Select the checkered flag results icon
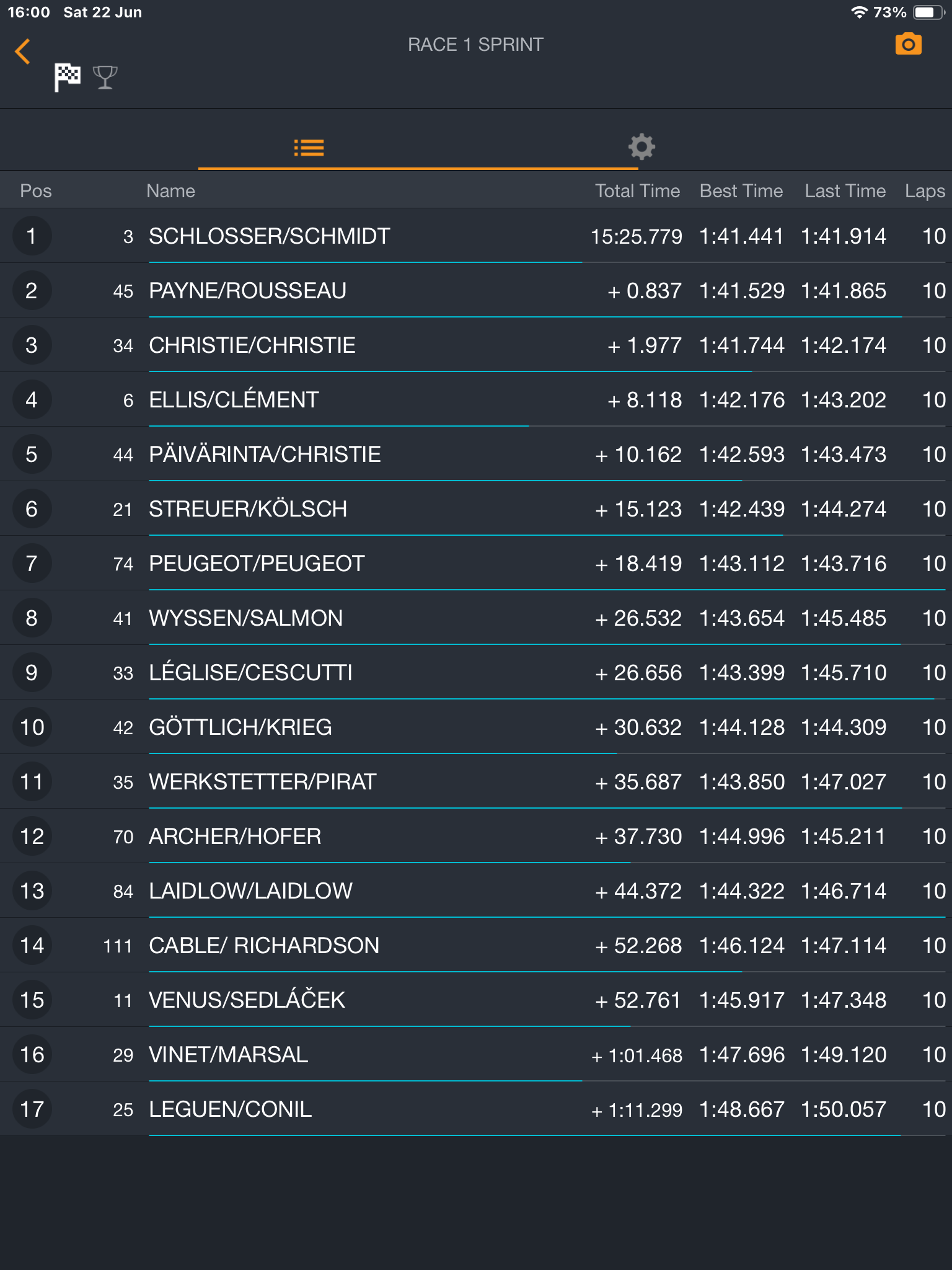952x1270 pixels. tap(67, 78)
